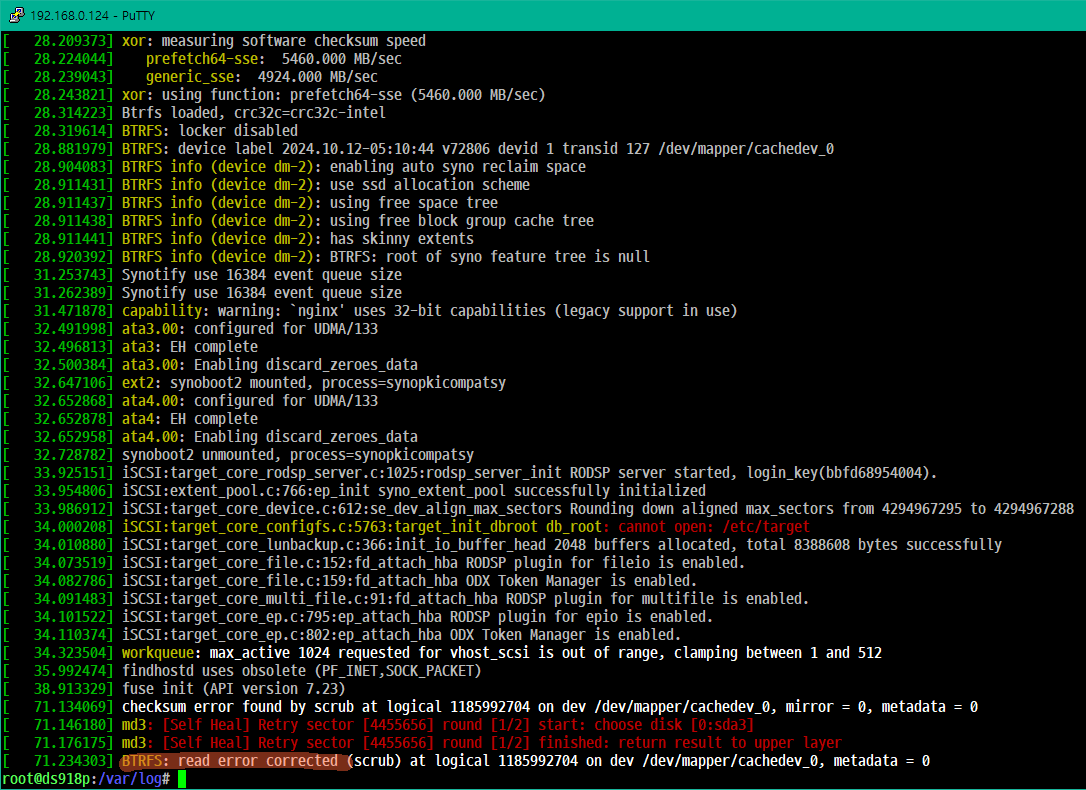Click the "fuse init (API version 7.23)" line
The image size is (1086, 790).
pyautogui.click(x=233, y=689)
